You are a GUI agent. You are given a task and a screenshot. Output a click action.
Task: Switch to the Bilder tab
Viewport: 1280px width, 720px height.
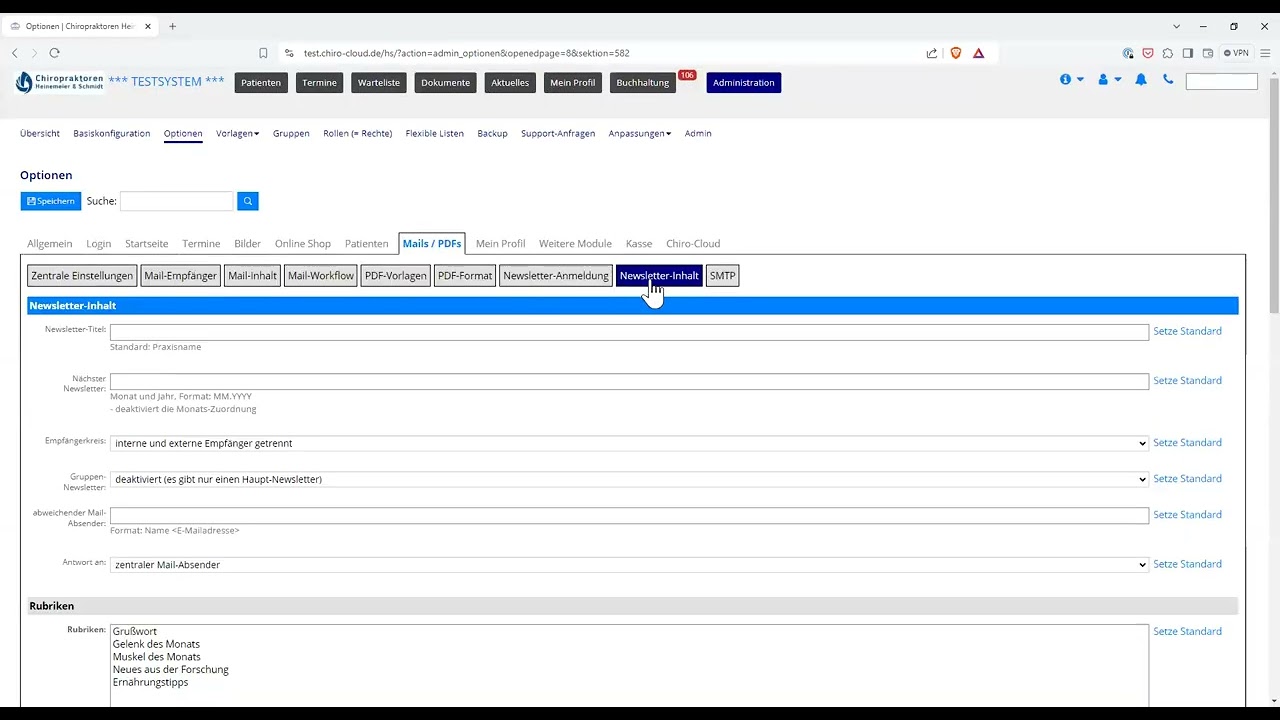pos(247,243)
